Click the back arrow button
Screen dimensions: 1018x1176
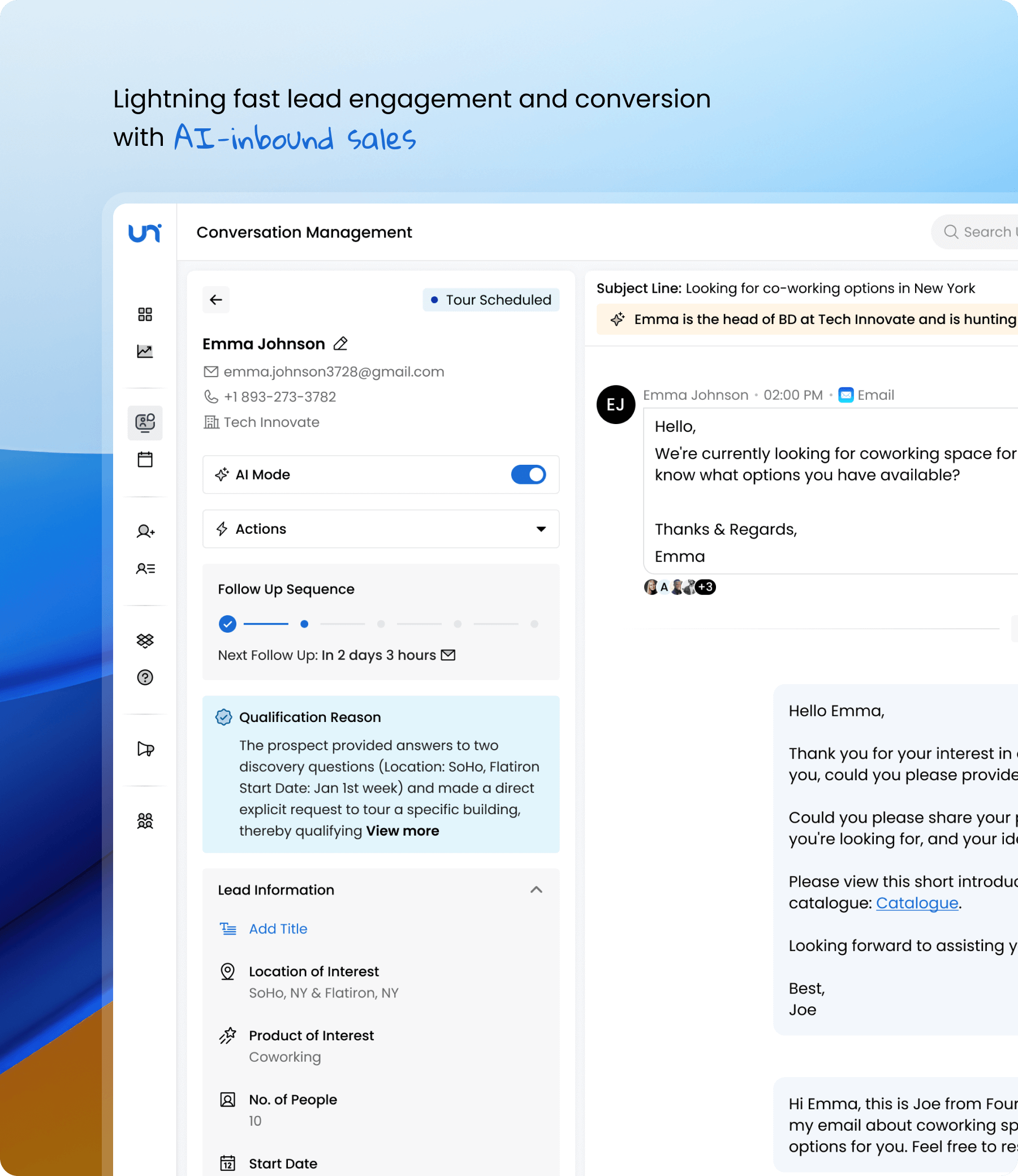click(x=216, y=300)
